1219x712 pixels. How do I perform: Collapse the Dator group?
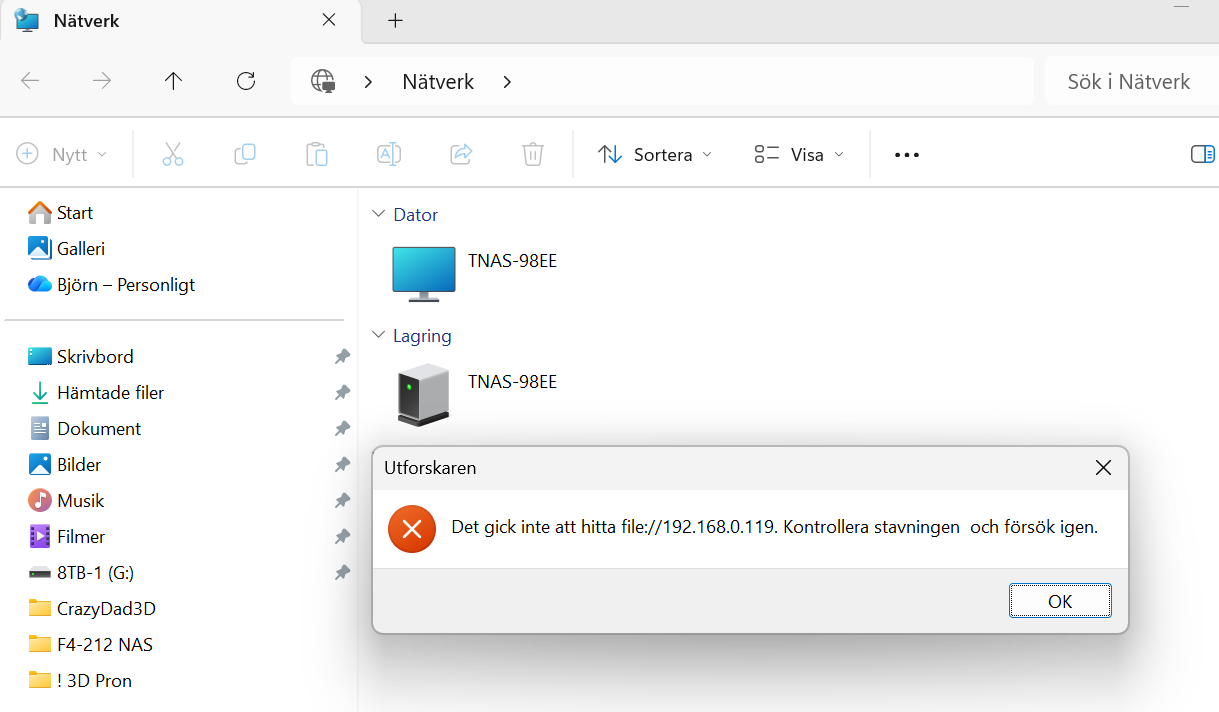click(x=378, y=214)
